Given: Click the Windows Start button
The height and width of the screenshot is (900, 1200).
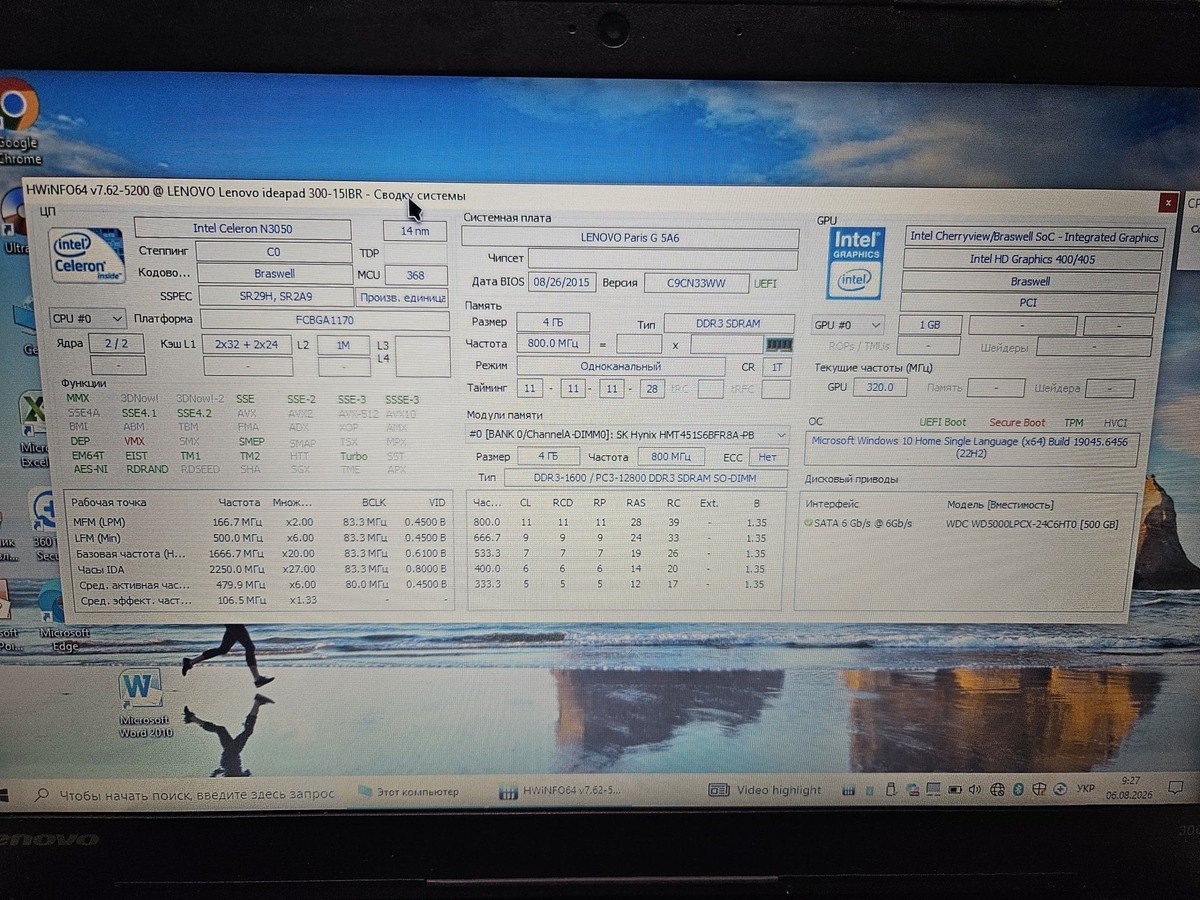Looking at the screenshot, I should pos(4,796).
